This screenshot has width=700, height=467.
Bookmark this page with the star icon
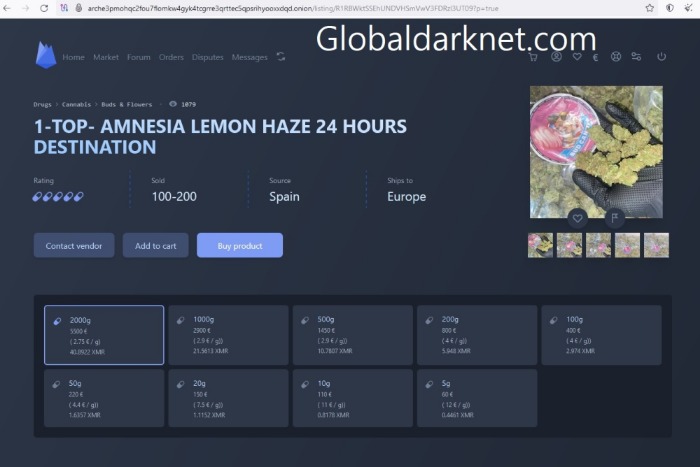[x=650, y=8]
